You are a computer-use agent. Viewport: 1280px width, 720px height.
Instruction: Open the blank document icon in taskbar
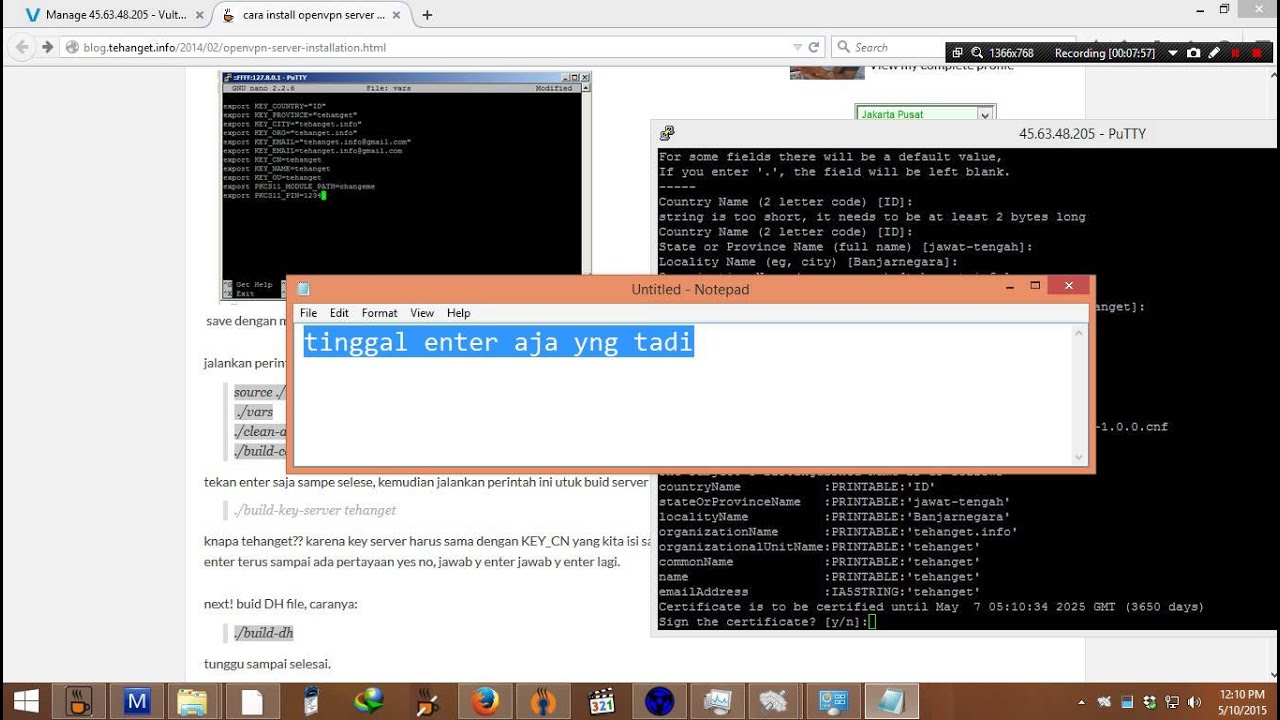tap(252, 701)
